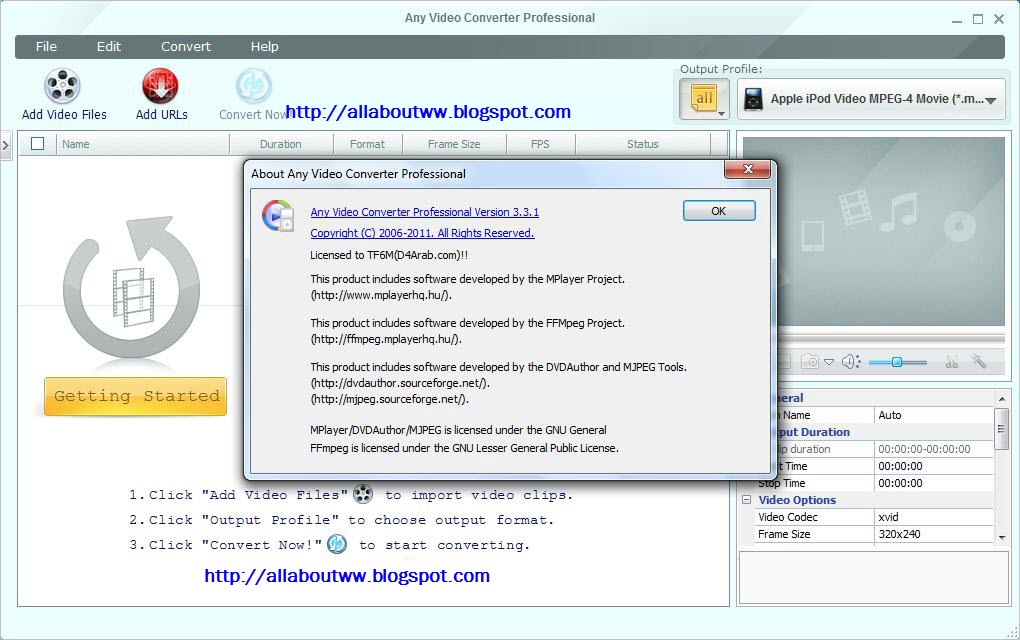Click the volume speaker icon
Viewport: 1020px width, 640px height.
pyautogui.click(x=851, y=362)
